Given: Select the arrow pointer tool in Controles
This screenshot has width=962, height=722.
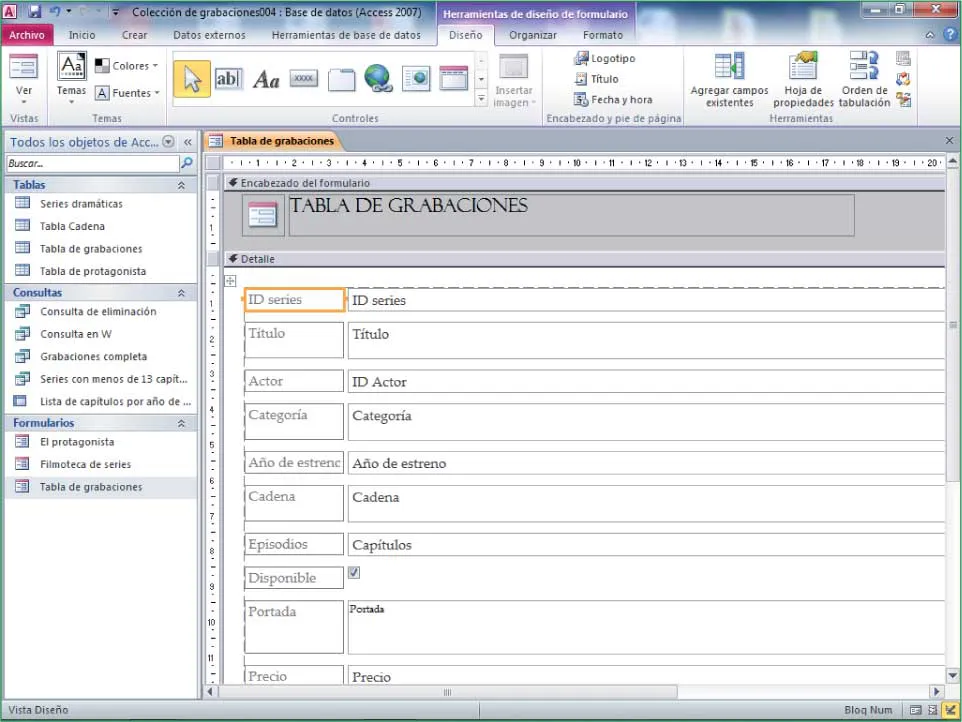Looking at the screenshot, I should pyautogui.click(x=191, y=79).
